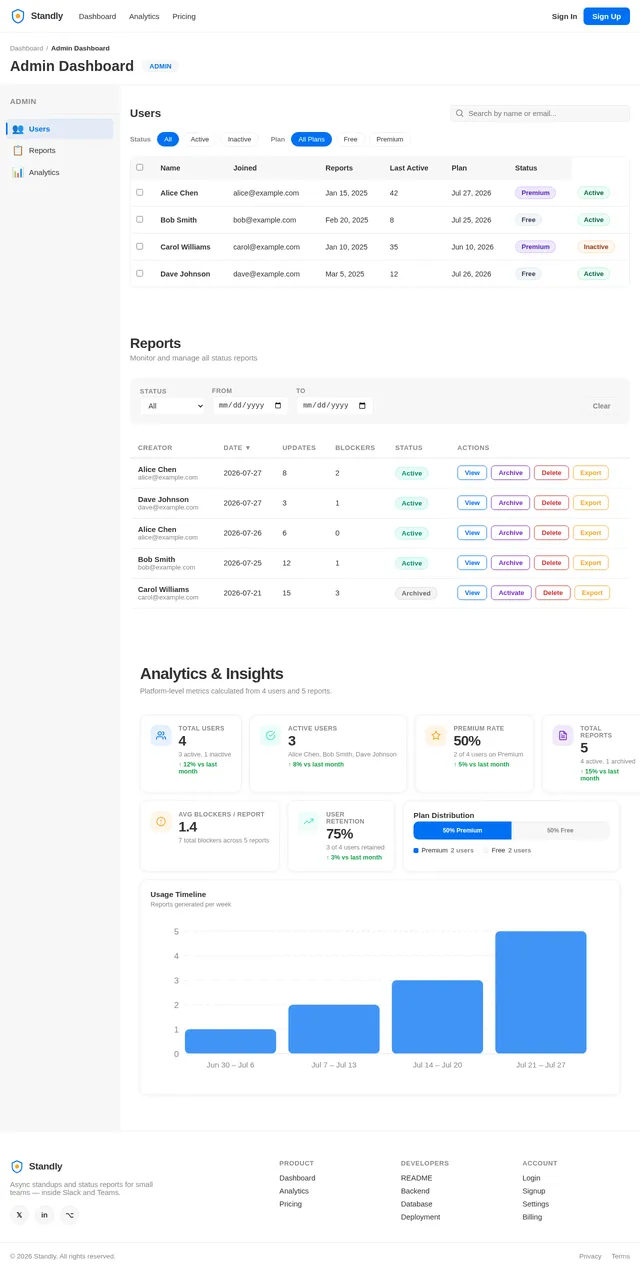Filter users by Inactive status
This screenshot has height=1270, width=640.
239,139
